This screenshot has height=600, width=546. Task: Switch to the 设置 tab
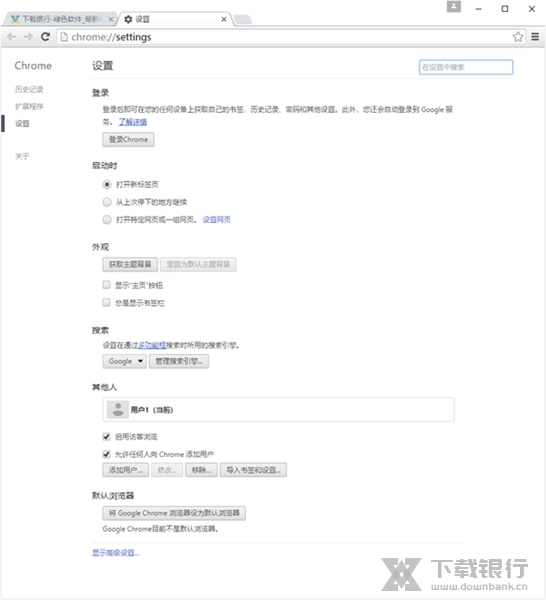175,19
